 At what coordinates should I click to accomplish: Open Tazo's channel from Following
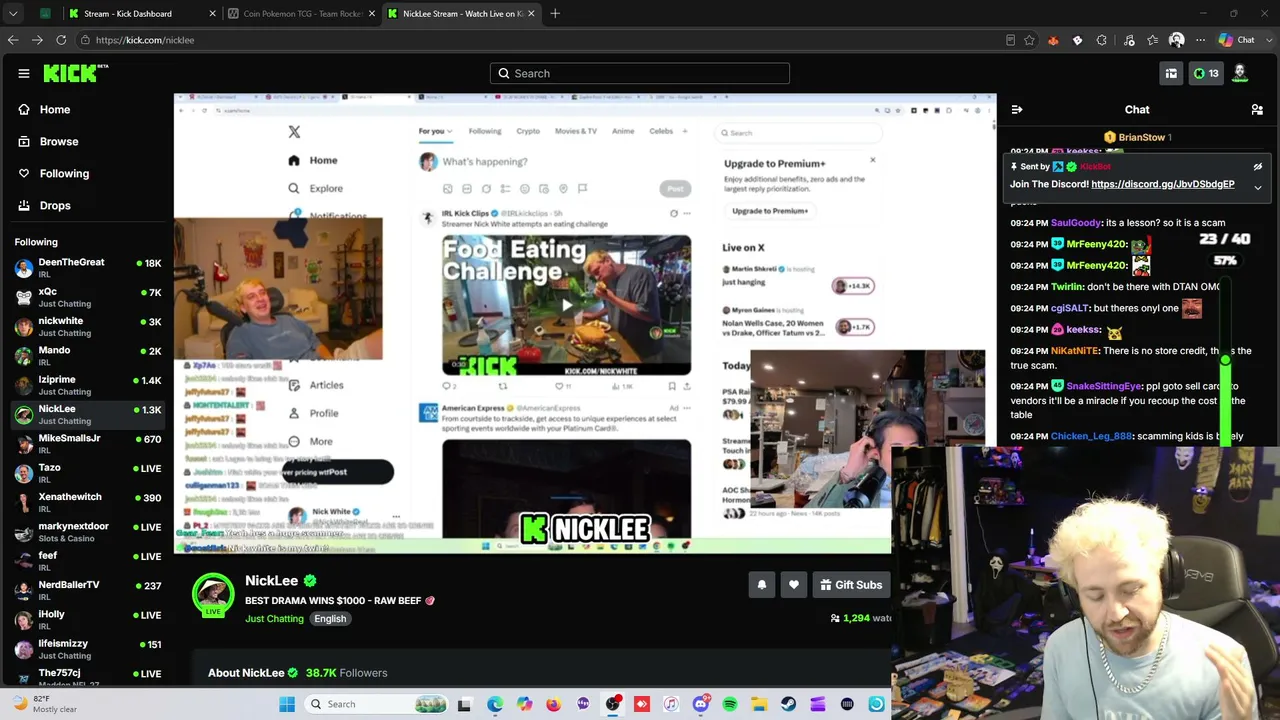click(x=88, y=473)
